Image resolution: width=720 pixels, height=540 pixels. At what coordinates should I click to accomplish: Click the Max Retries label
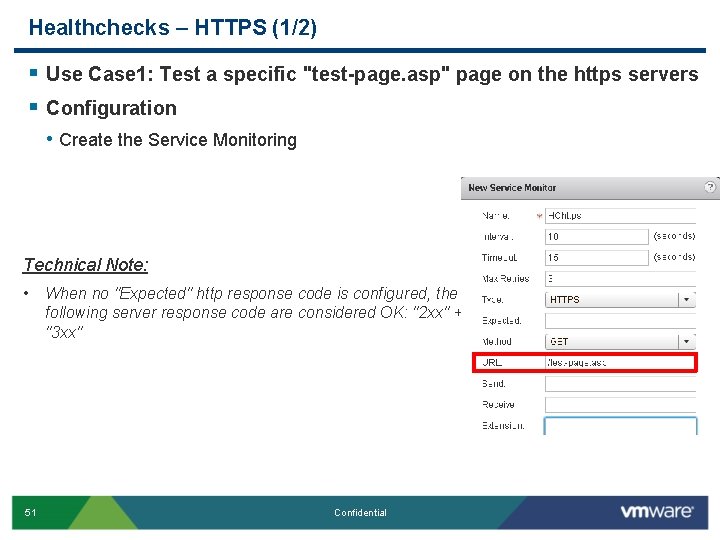(506, 279)
